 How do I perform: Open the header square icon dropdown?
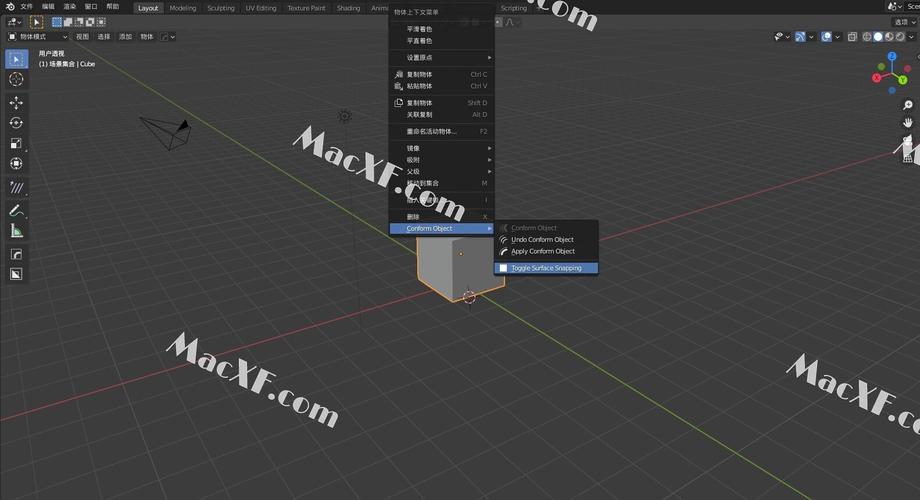[168, 36]
